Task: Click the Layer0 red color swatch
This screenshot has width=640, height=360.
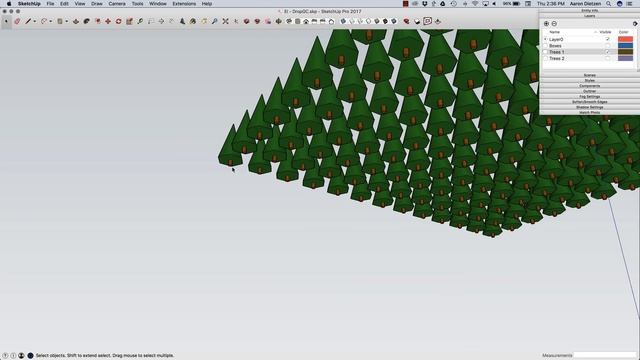Action: [x=625, y=39]
